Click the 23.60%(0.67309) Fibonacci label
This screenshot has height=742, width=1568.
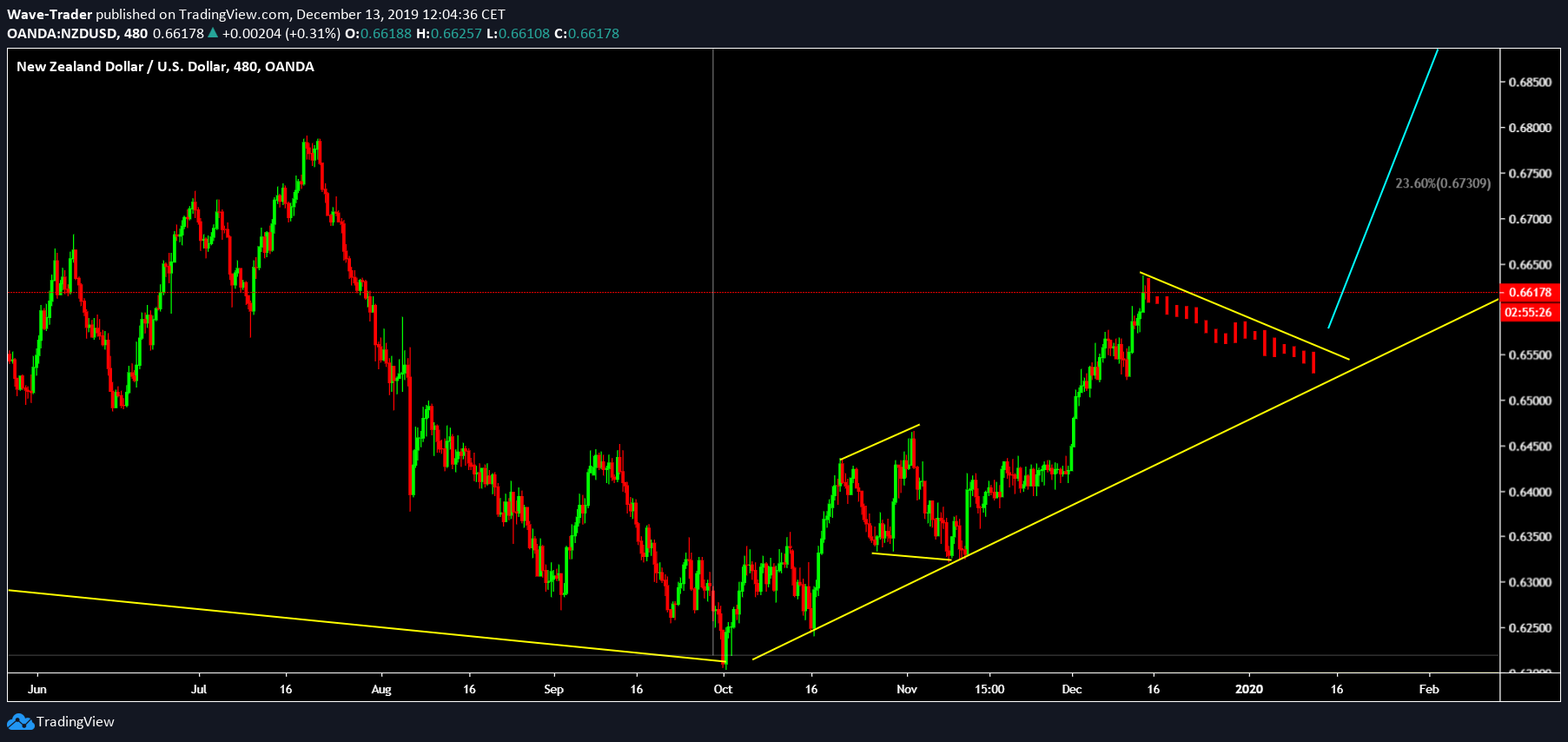1443,183
